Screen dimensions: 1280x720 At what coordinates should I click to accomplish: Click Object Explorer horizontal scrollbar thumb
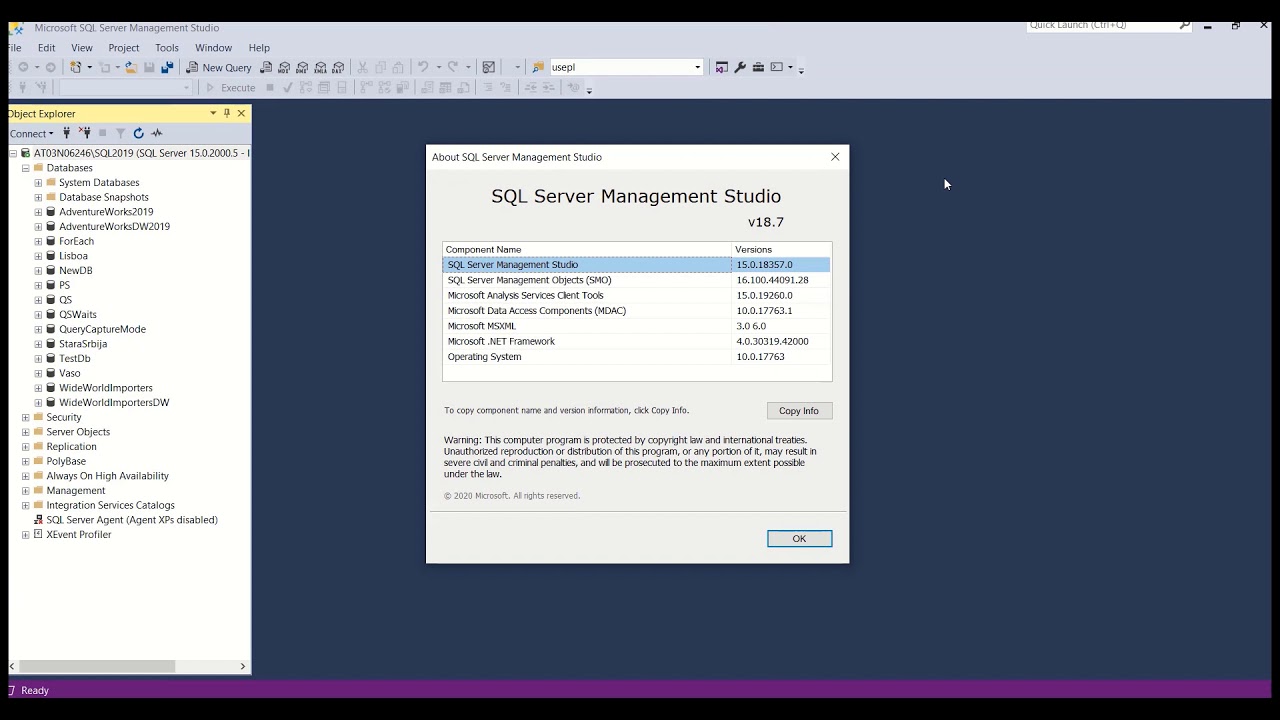pyautogui.click(x=97, y=666)
